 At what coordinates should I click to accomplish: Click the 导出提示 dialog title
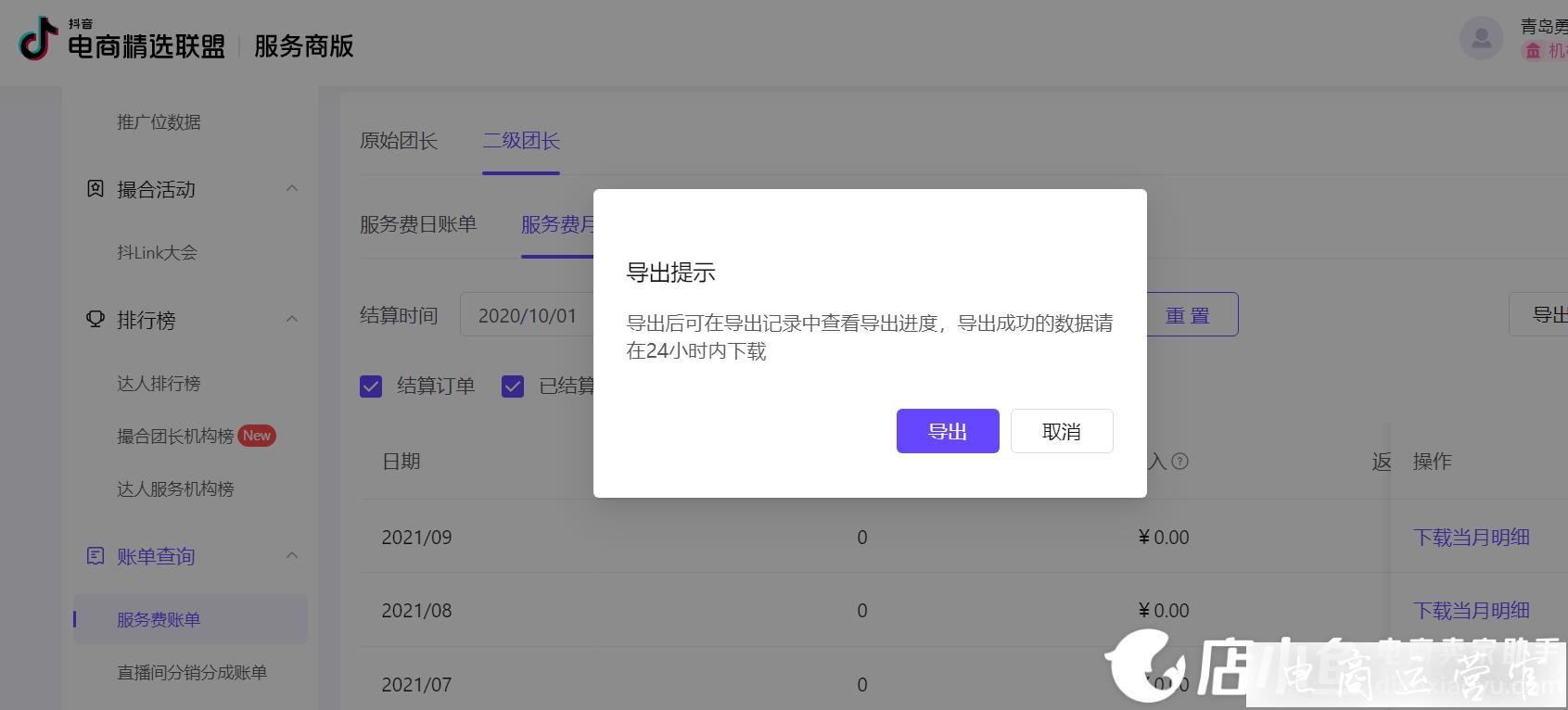(x=670, y=273)
